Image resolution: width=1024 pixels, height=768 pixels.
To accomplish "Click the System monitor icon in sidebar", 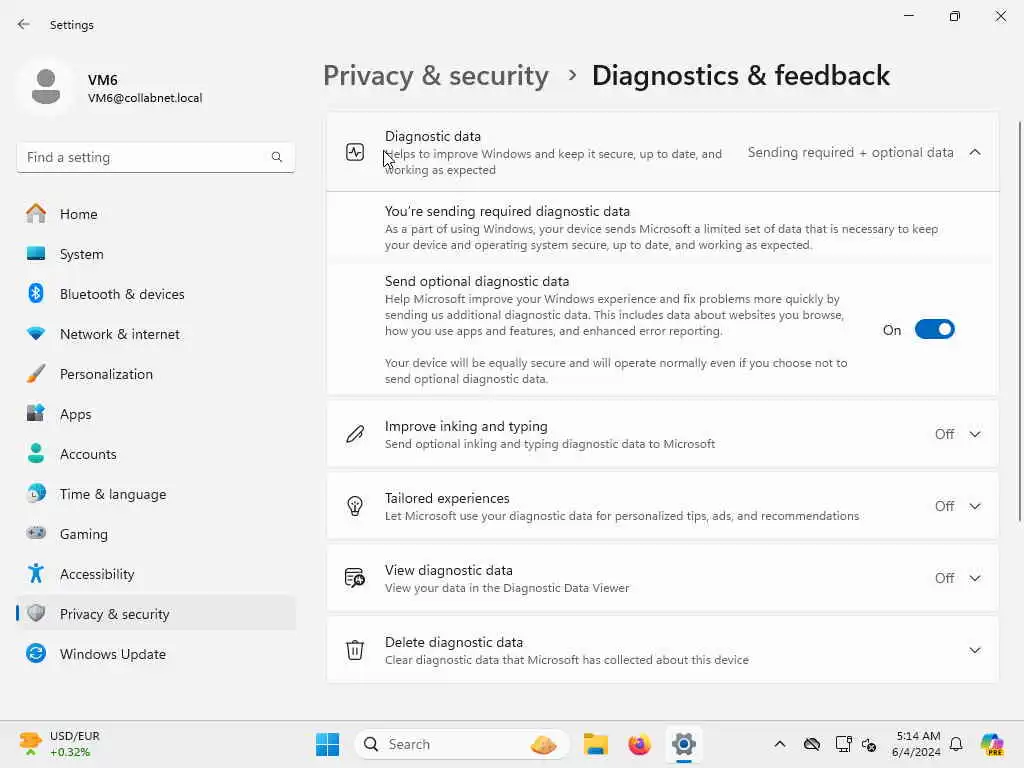I will 36,253.
